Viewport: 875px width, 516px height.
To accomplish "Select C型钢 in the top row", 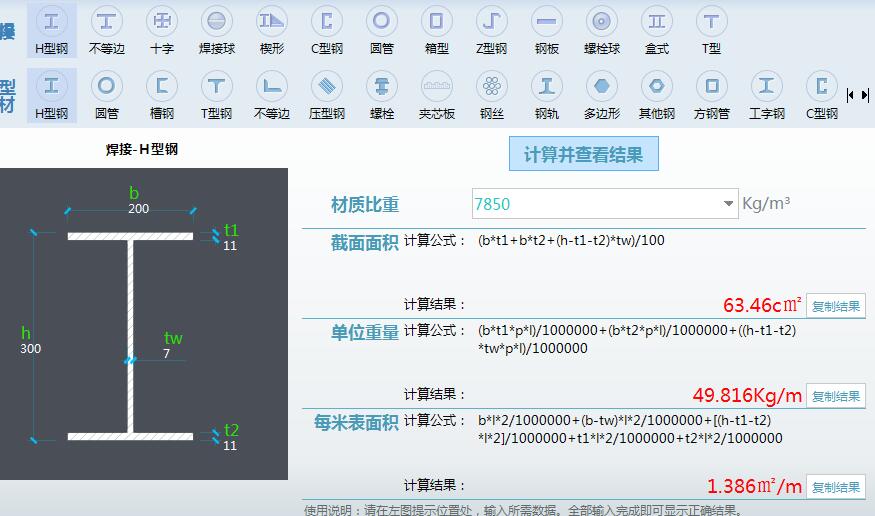I will [x=326, y=30].
